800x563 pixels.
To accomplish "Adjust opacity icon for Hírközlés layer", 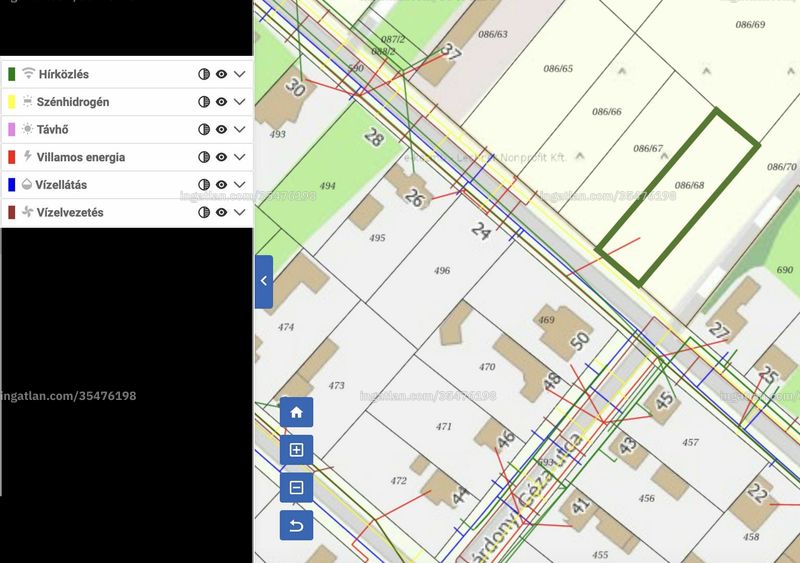I will coord(204,74).
